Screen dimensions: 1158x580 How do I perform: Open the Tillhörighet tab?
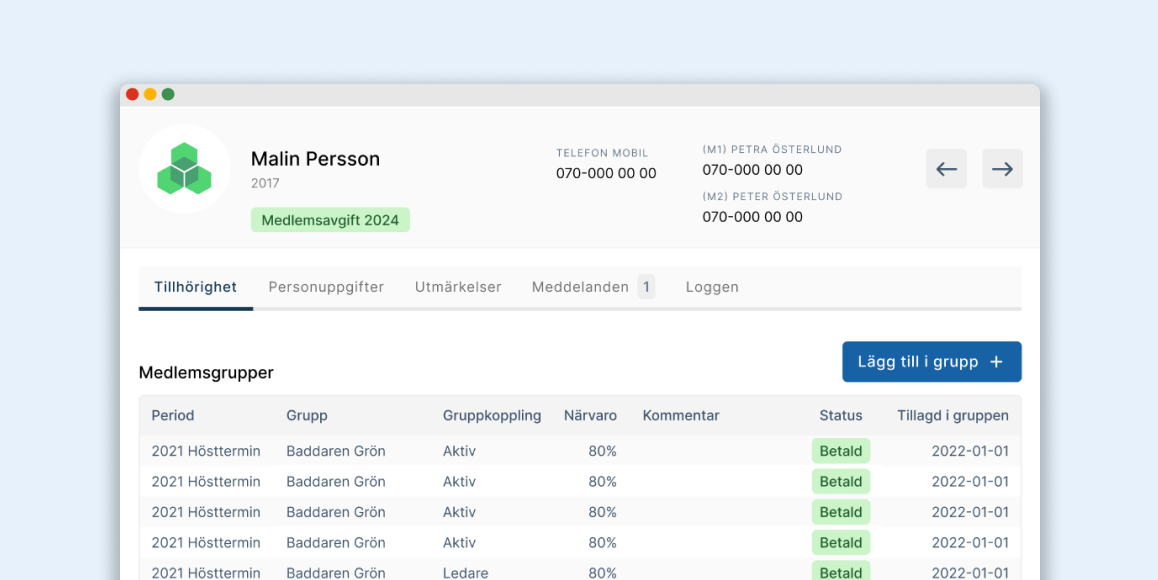pos(195,287)
